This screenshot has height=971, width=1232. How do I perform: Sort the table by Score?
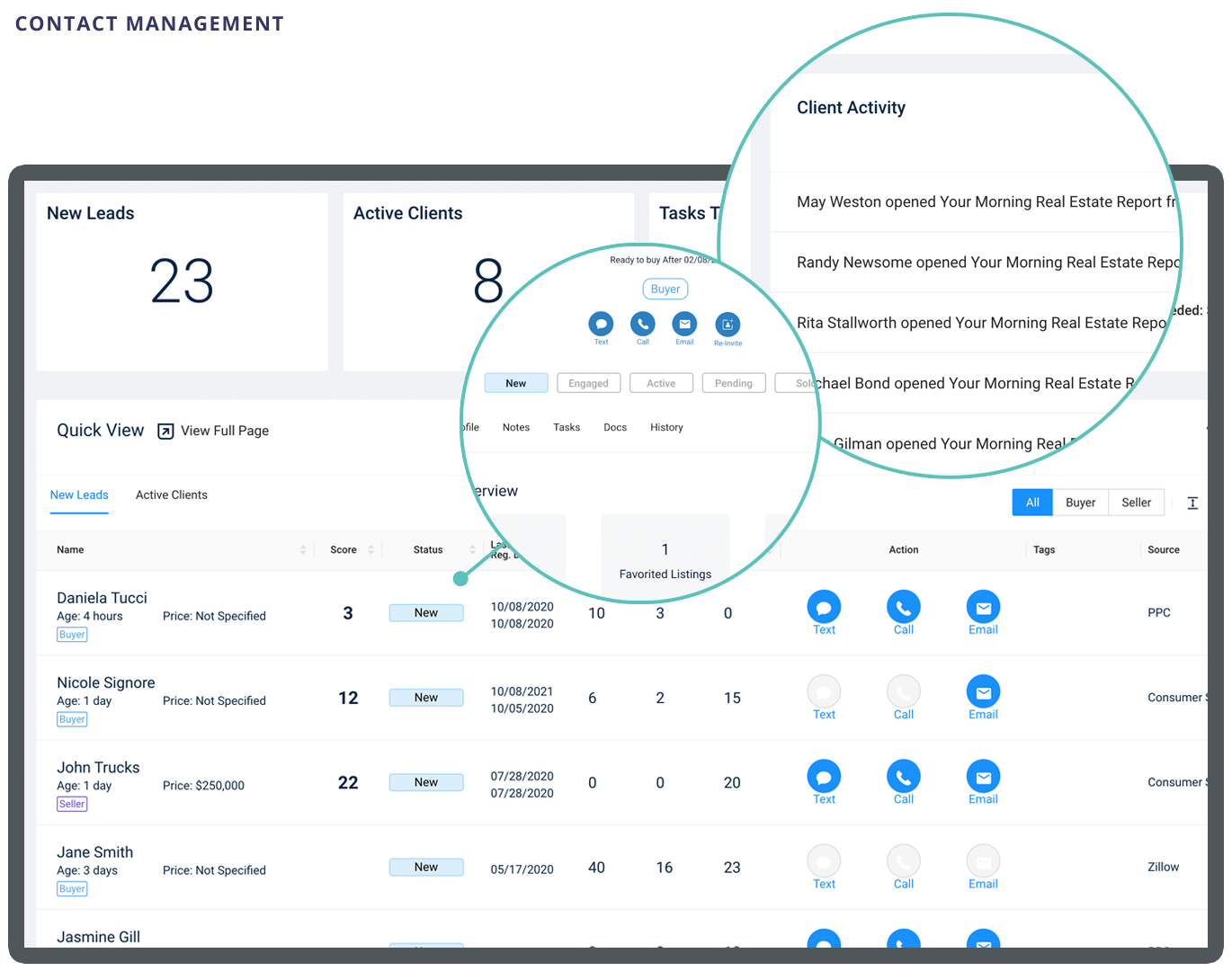click(371, 549)
